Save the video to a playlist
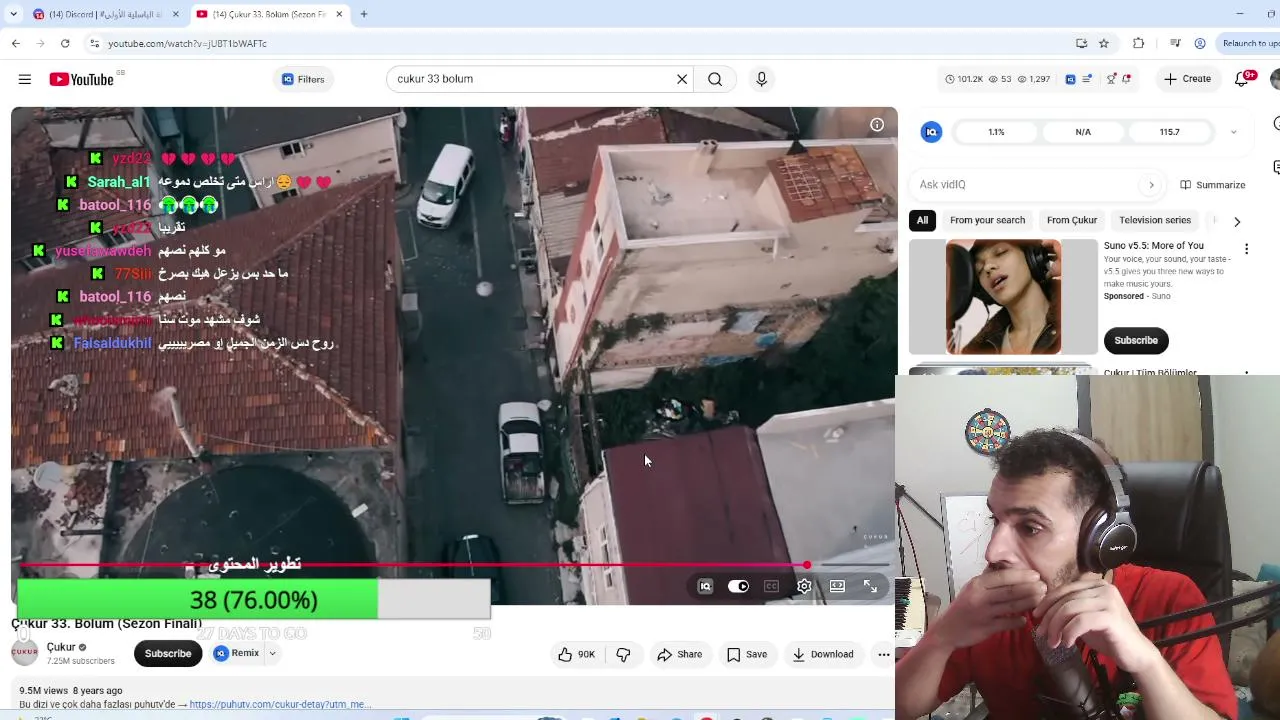The height and width of the screenshot is (720, 1280). pos(747,655)
